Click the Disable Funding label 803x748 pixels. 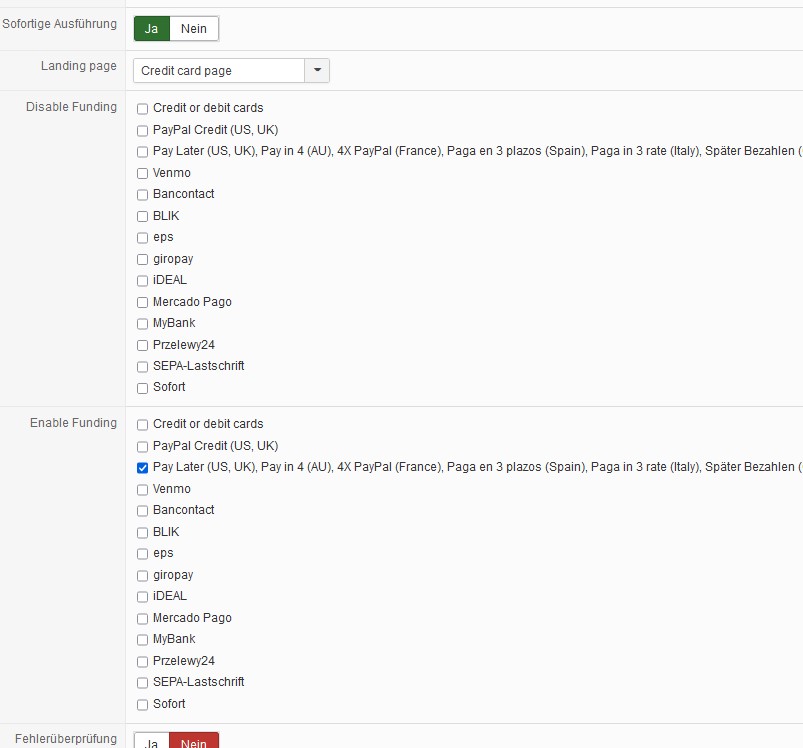pyautogui.click(x=71, y=107)
